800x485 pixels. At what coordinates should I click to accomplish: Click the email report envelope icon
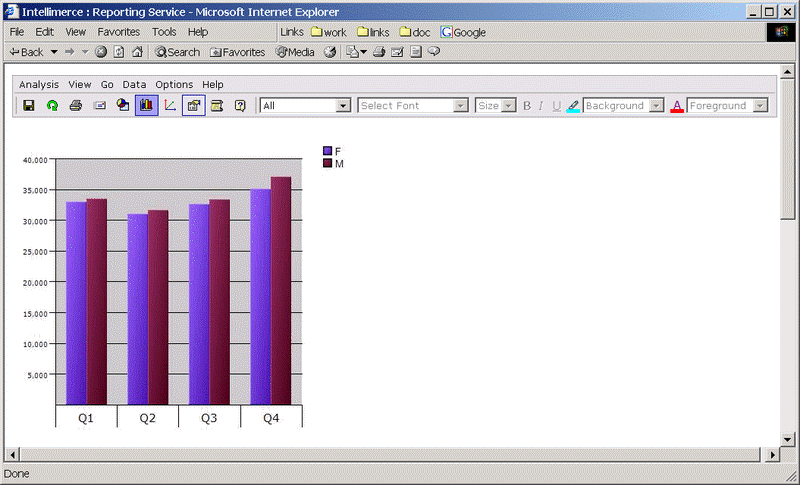point(99,106)
